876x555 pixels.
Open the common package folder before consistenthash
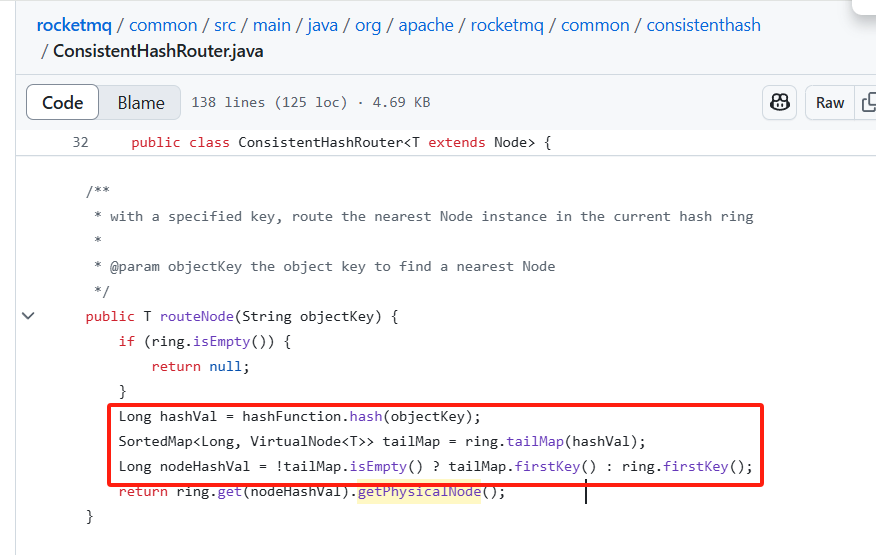(595, 25)
